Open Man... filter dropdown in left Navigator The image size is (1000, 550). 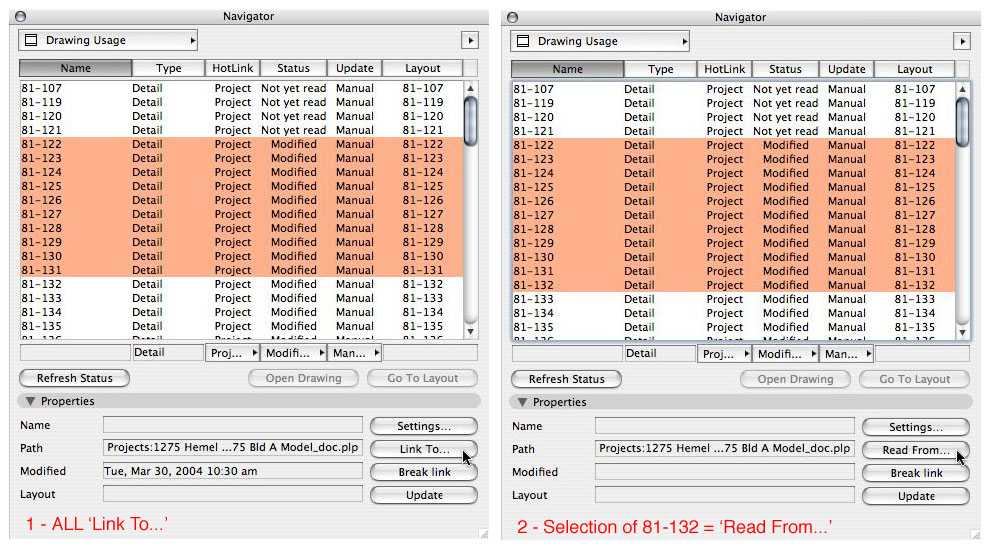coord(355,353)
